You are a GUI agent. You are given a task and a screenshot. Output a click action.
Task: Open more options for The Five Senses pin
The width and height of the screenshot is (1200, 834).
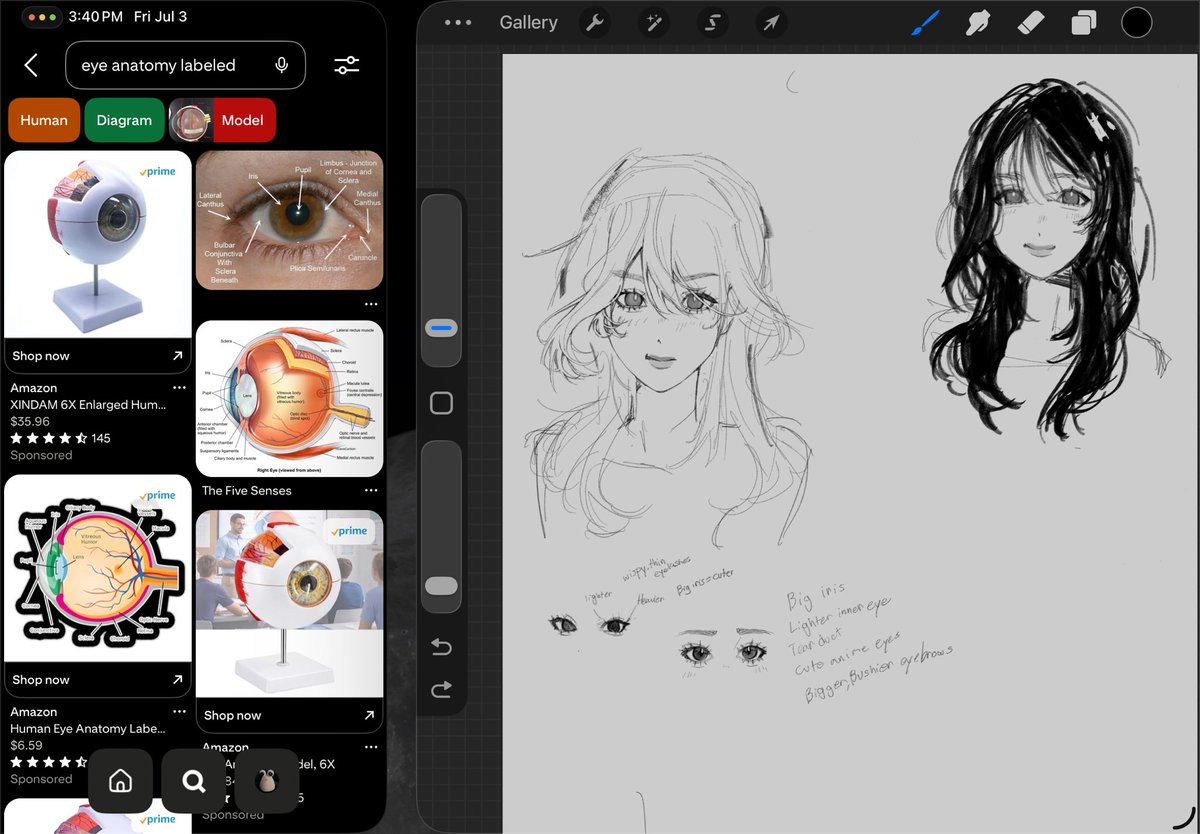[371, 491]
